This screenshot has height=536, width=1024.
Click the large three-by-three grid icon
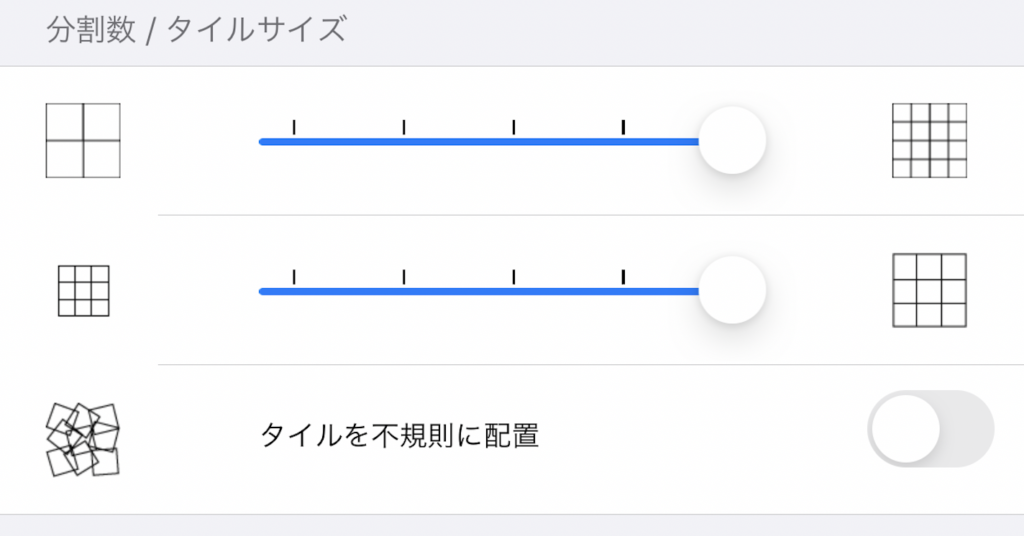tap(929, 291)
